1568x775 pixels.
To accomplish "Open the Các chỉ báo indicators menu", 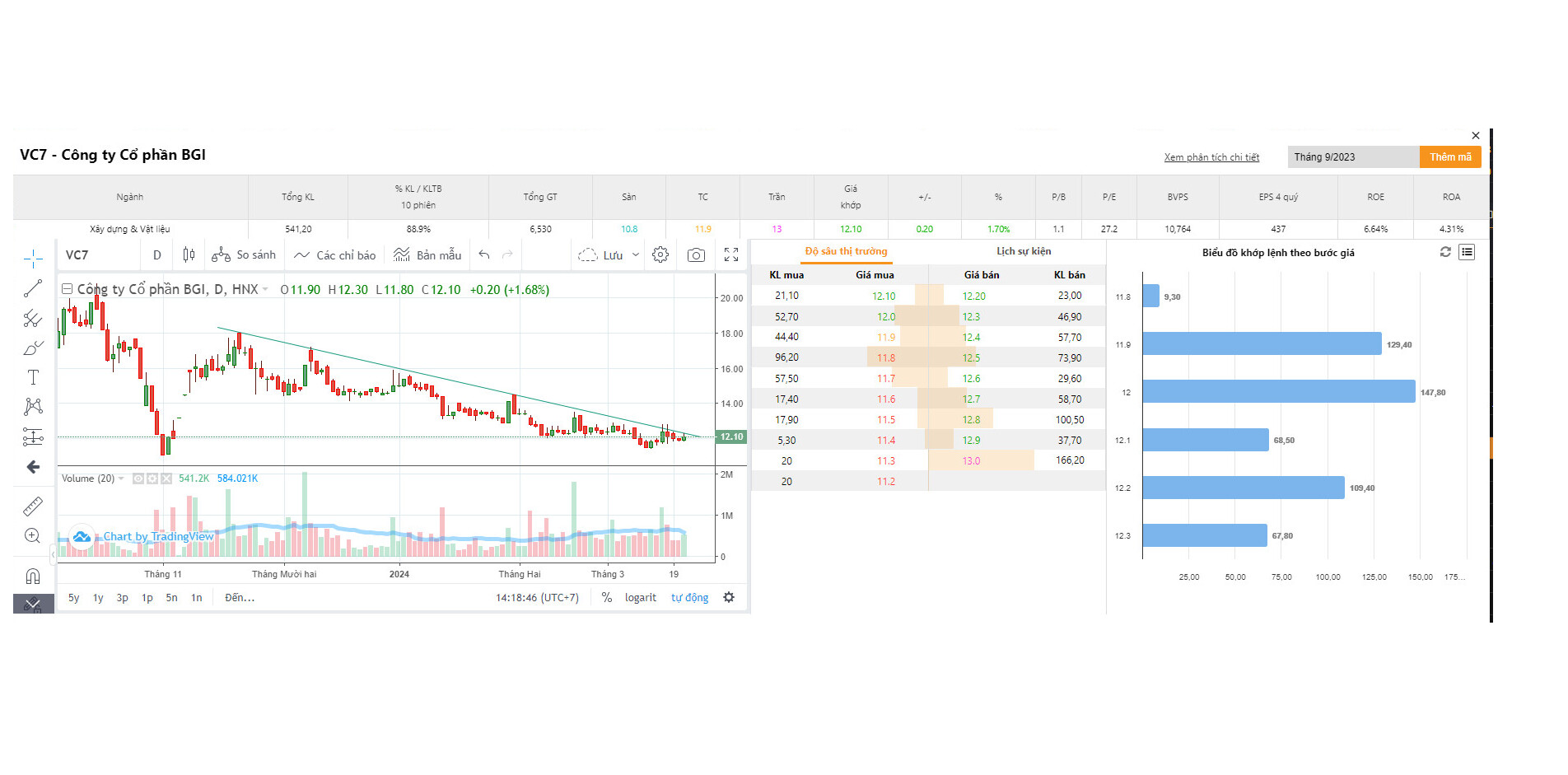I will tap(335, 255).
